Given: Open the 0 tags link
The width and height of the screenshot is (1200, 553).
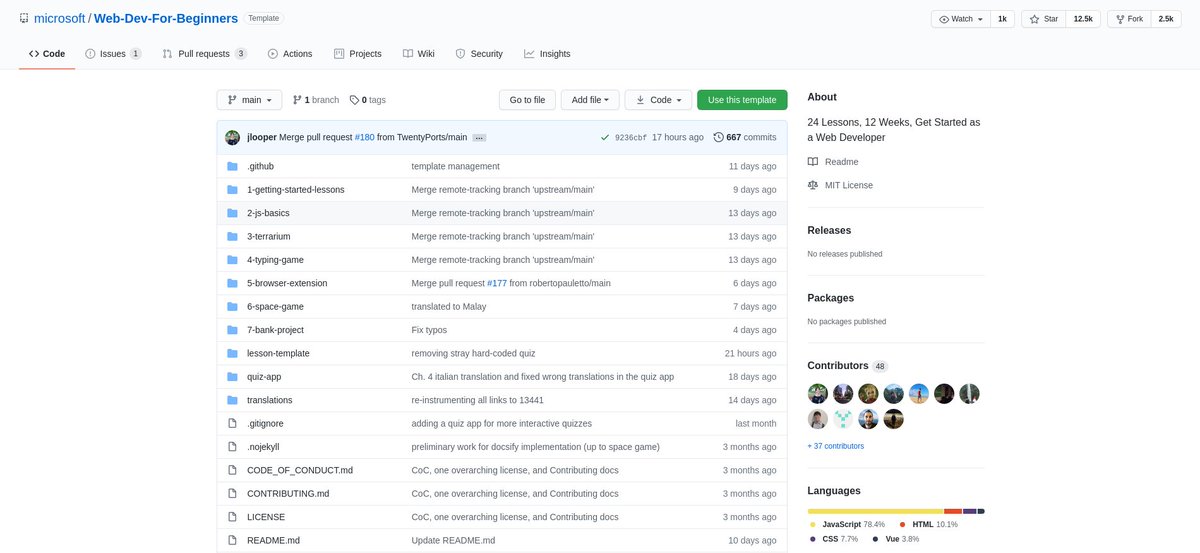Looking at the screenshot, I should [368, 100].
